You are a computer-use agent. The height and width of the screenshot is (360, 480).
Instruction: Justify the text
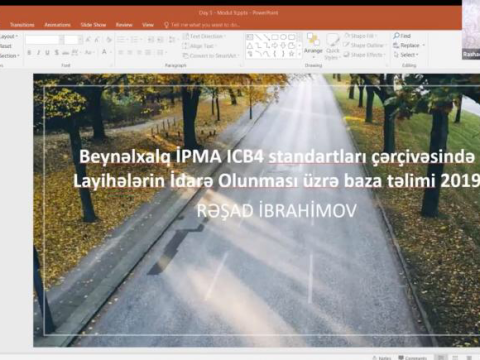coord(148,53)
